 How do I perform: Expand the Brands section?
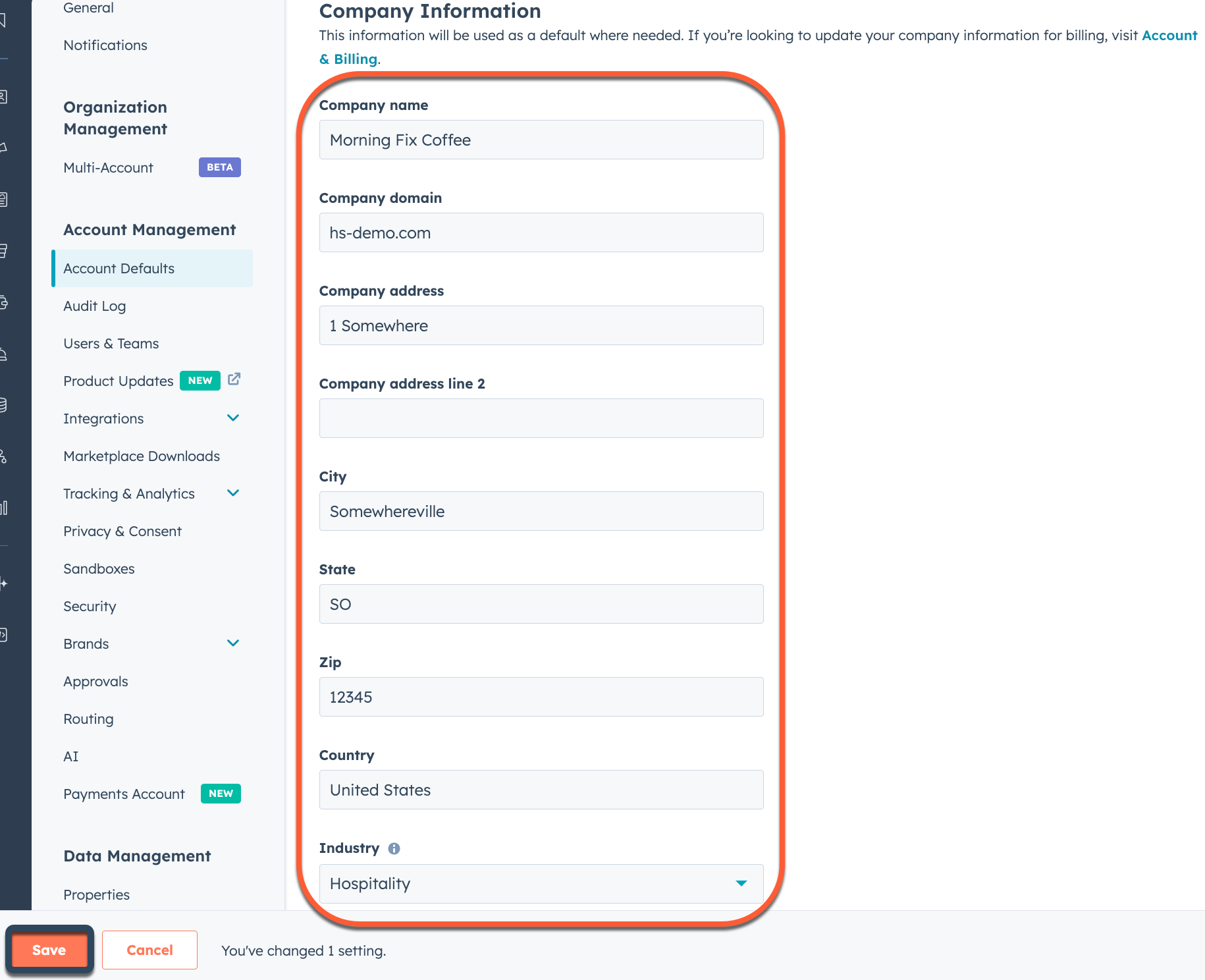point(233,643)
